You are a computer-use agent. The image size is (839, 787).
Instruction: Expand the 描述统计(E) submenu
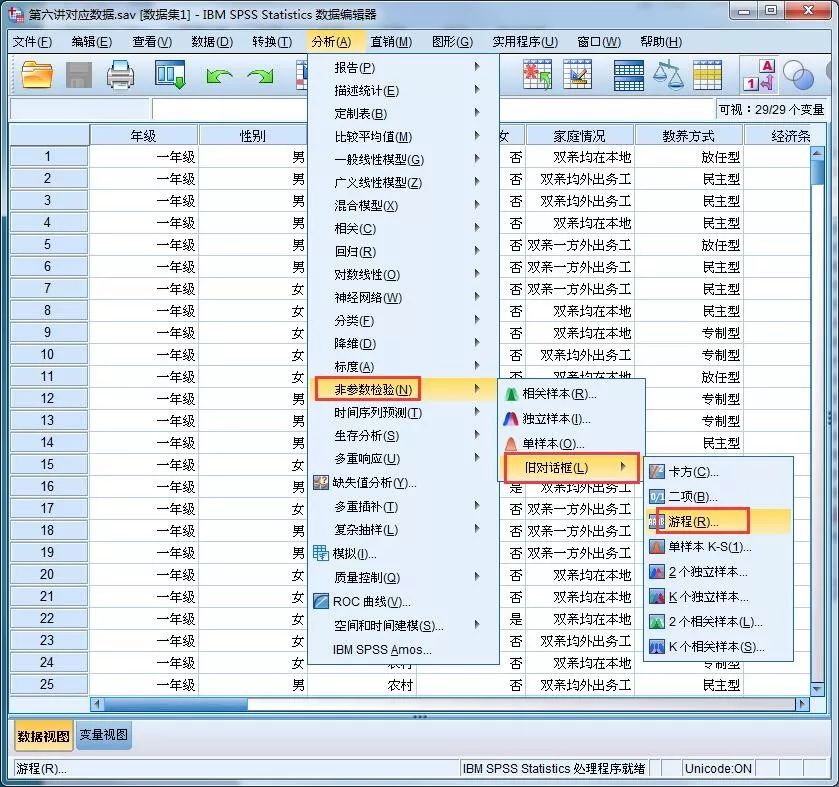[x=404, y=90]
